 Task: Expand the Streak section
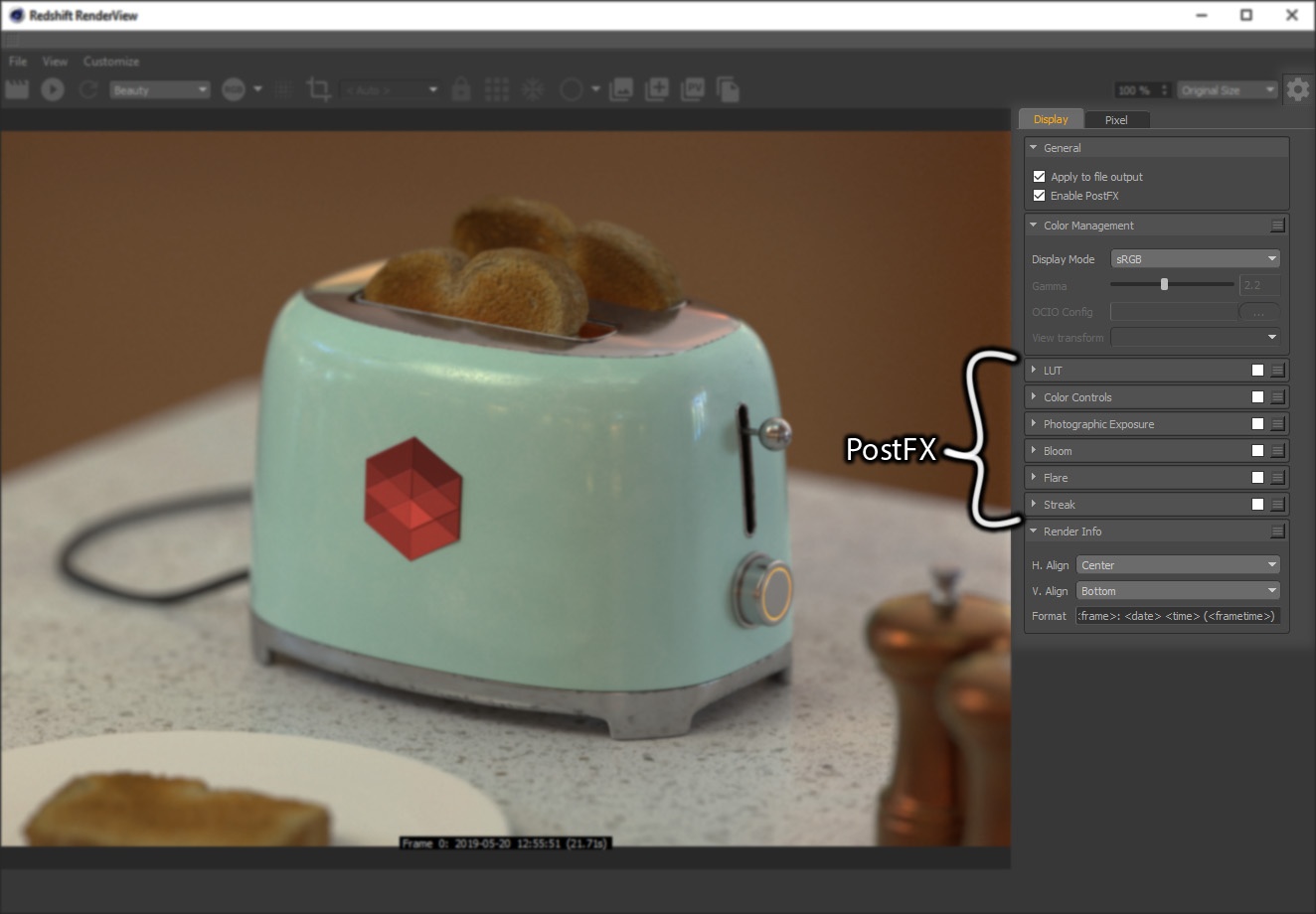pos(1034,504)
